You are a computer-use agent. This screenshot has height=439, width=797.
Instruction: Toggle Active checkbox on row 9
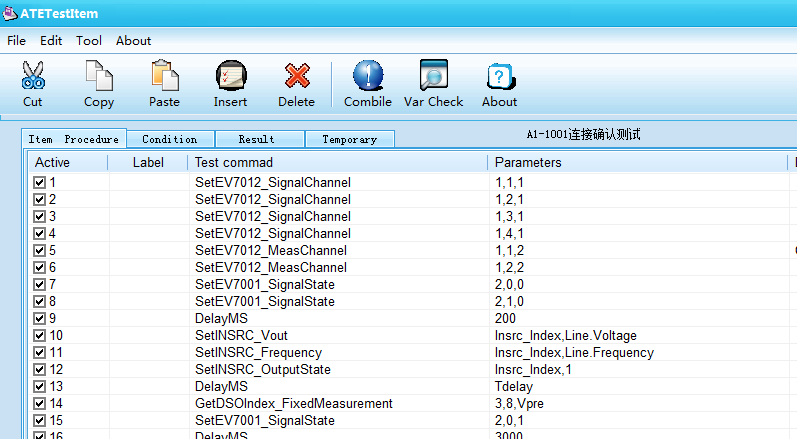[40, 319]
